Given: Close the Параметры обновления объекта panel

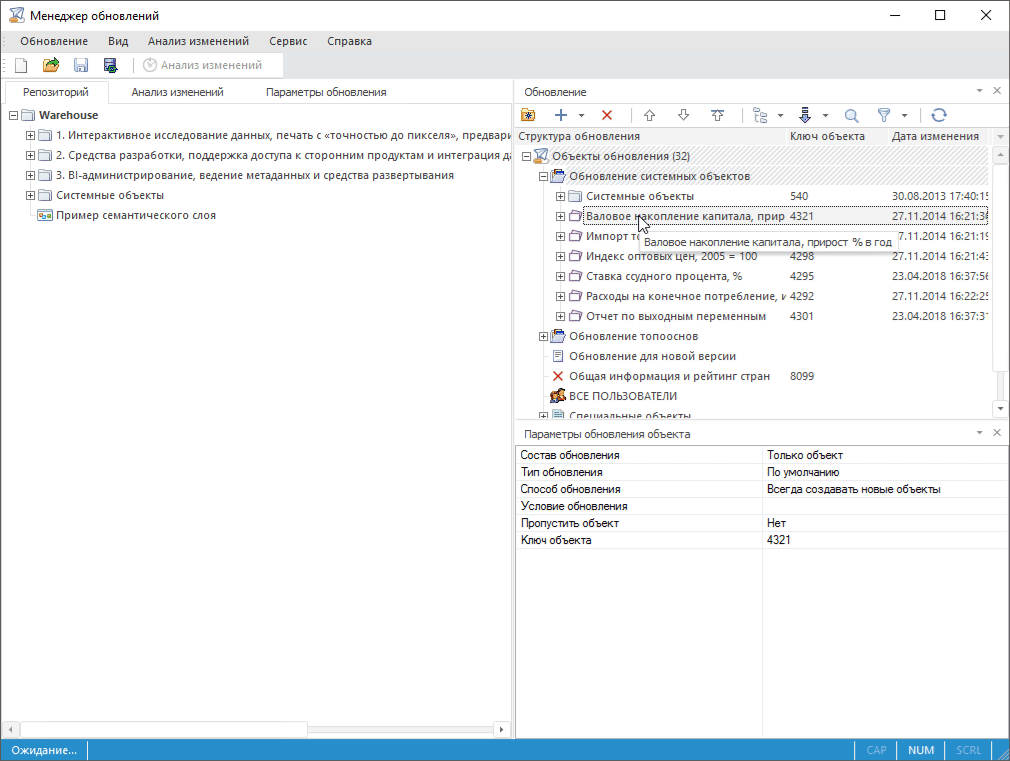Looking at the screenshot, I should 997,433.
